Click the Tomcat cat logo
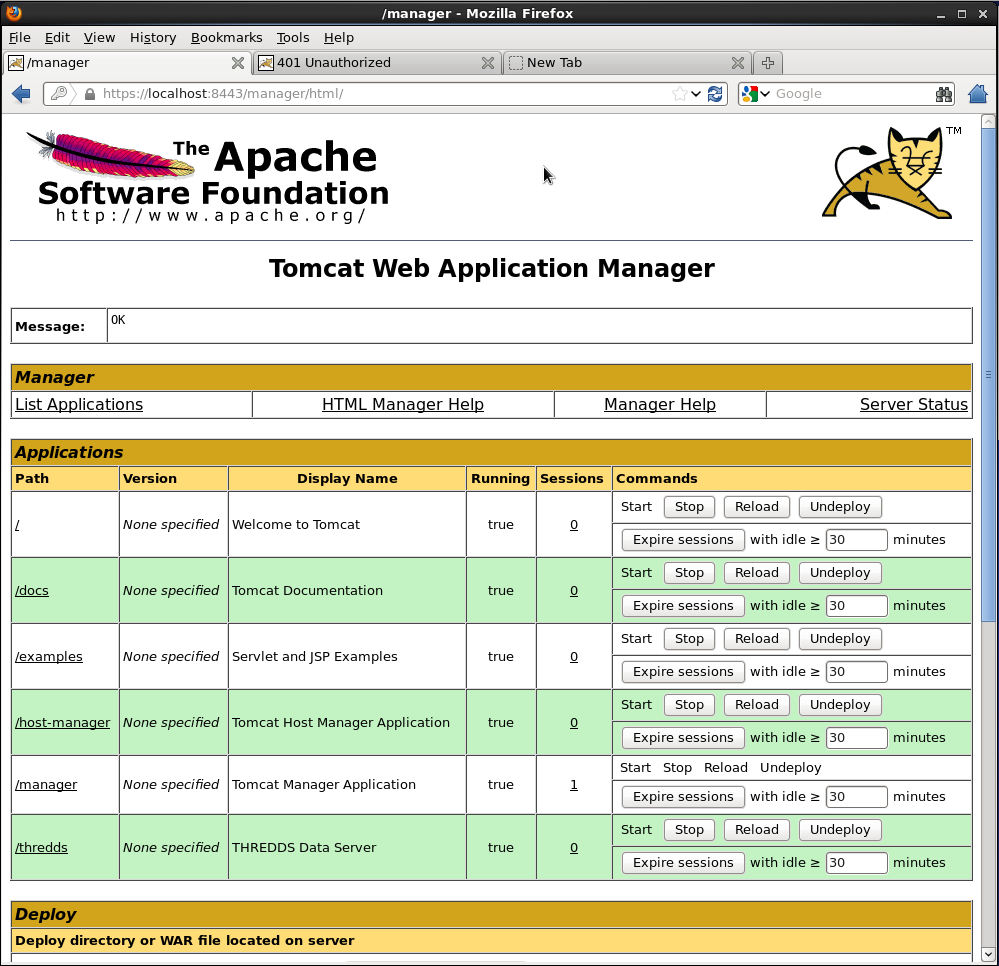This screenshot has height=966, width=999. tap(891, 173)
